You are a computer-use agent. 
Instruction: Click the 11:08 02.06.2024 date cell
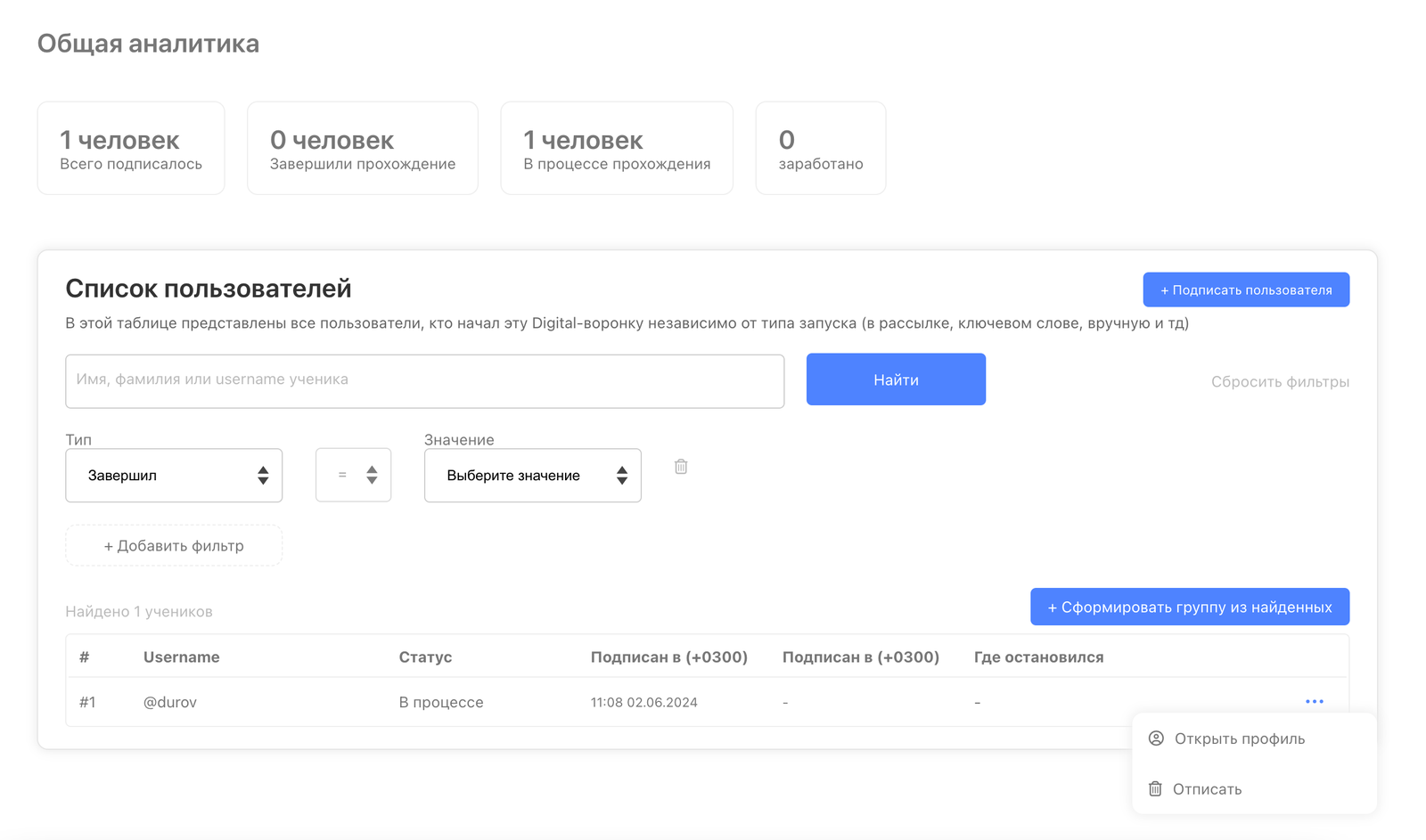coord(644,702)
